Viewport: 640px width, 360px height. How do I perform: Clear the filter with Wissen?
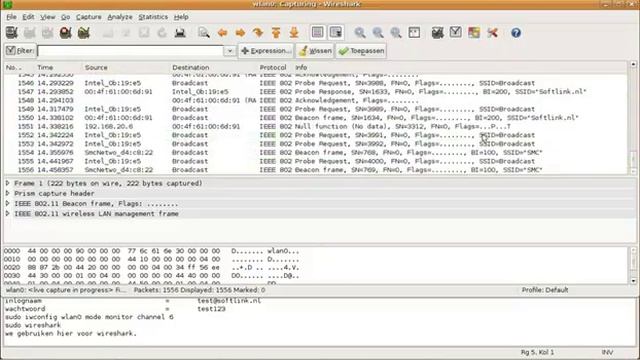pos(315,51)
